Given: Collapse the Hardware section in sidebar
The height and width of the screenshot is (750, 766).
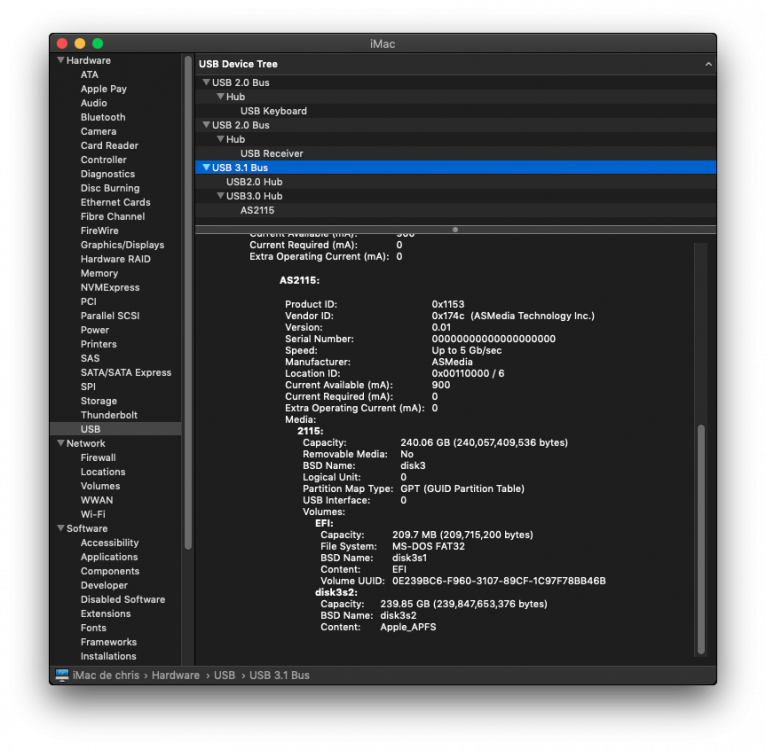Looking at the screenshot, I should click(61, 60).
